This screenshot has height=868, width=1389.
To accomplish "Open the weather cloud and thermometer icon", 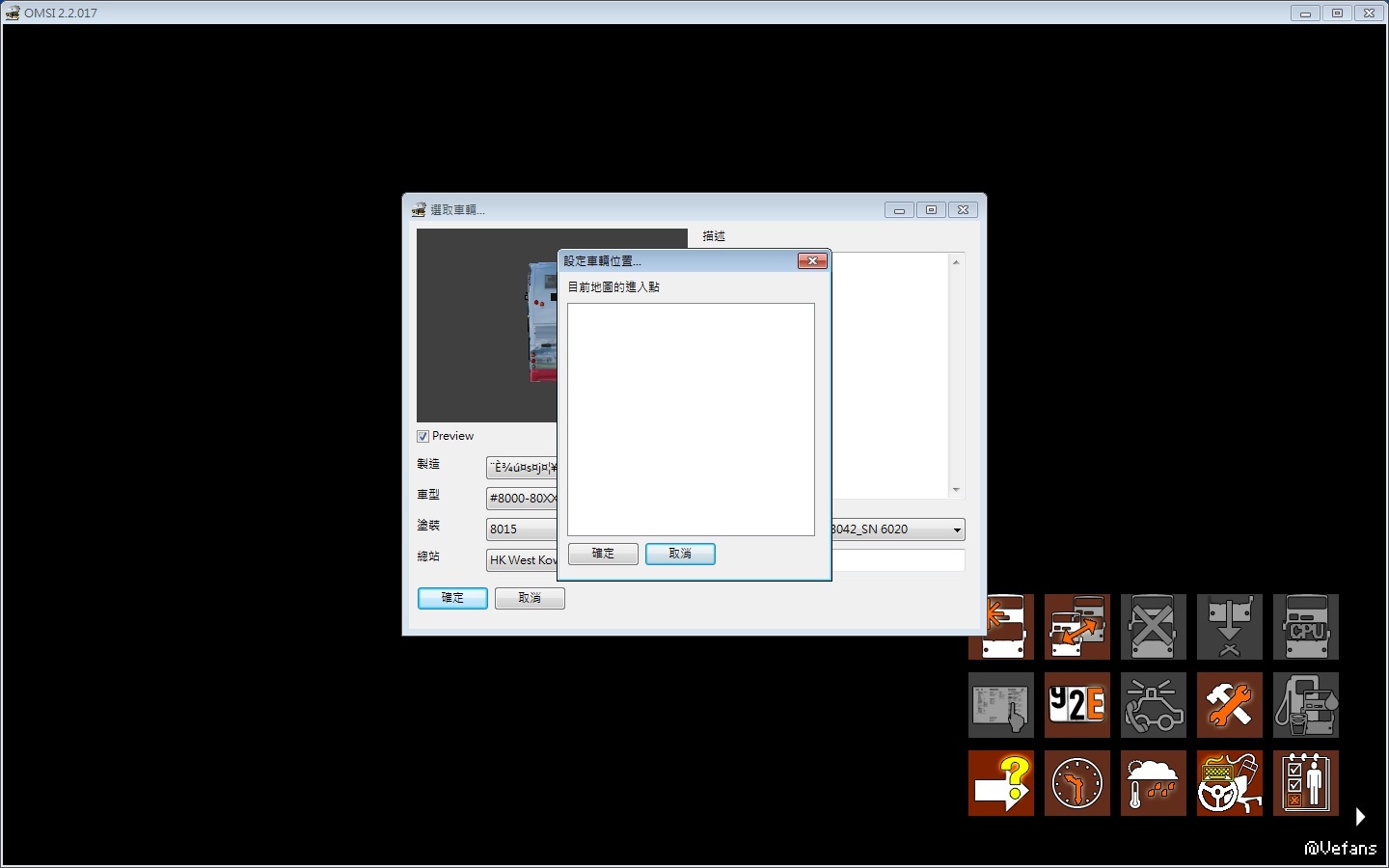I will pyautogui.click(x=1154, y=783).
